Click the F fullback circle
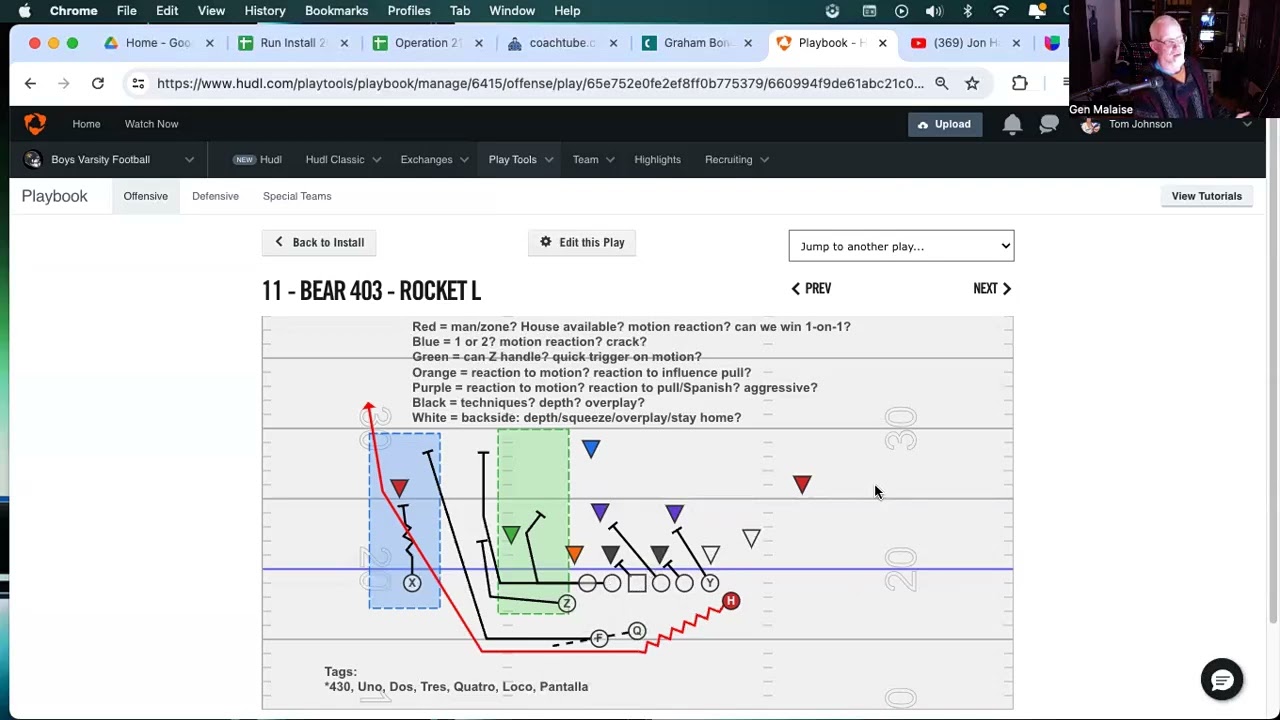 pyautogui.click(x=598, y=638)
